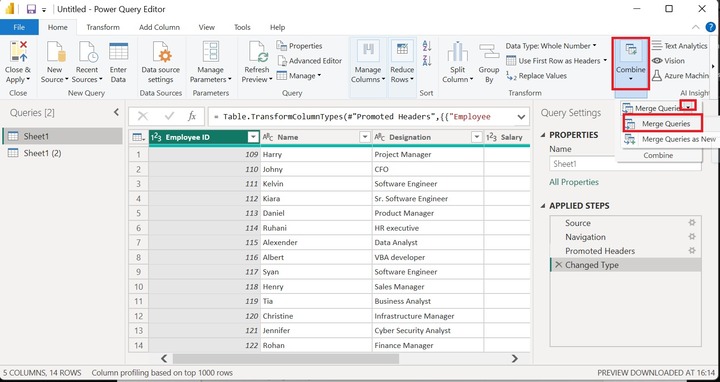Sort descending with Z-A icon

coord(427,60)
